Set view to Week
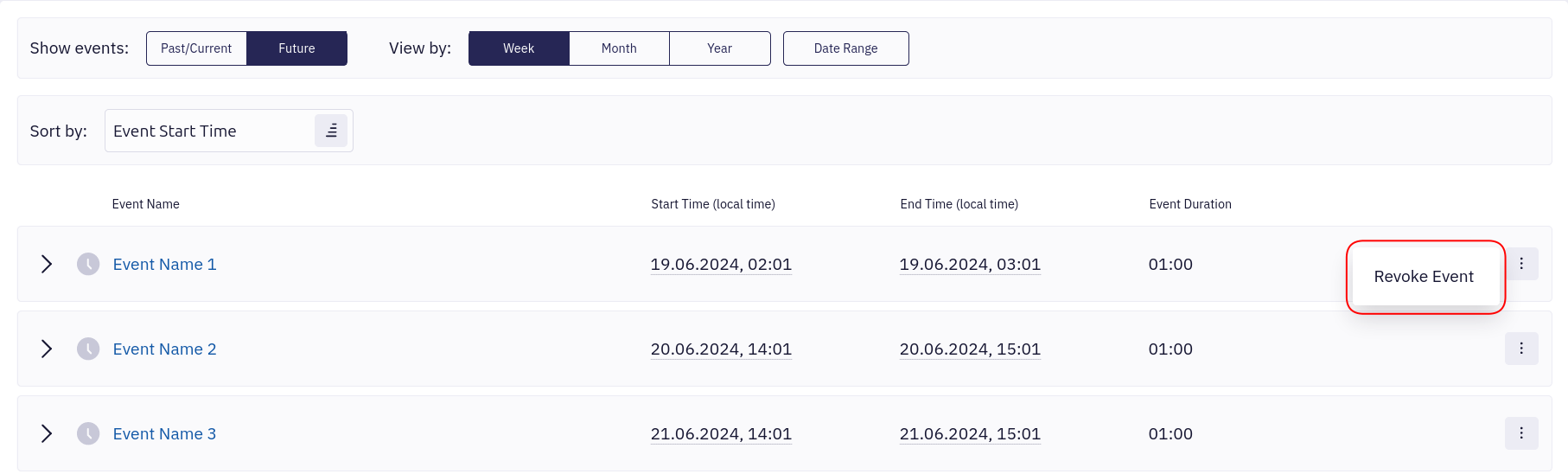This screenshot has width=1568, height=474. (x=519, y=48)
